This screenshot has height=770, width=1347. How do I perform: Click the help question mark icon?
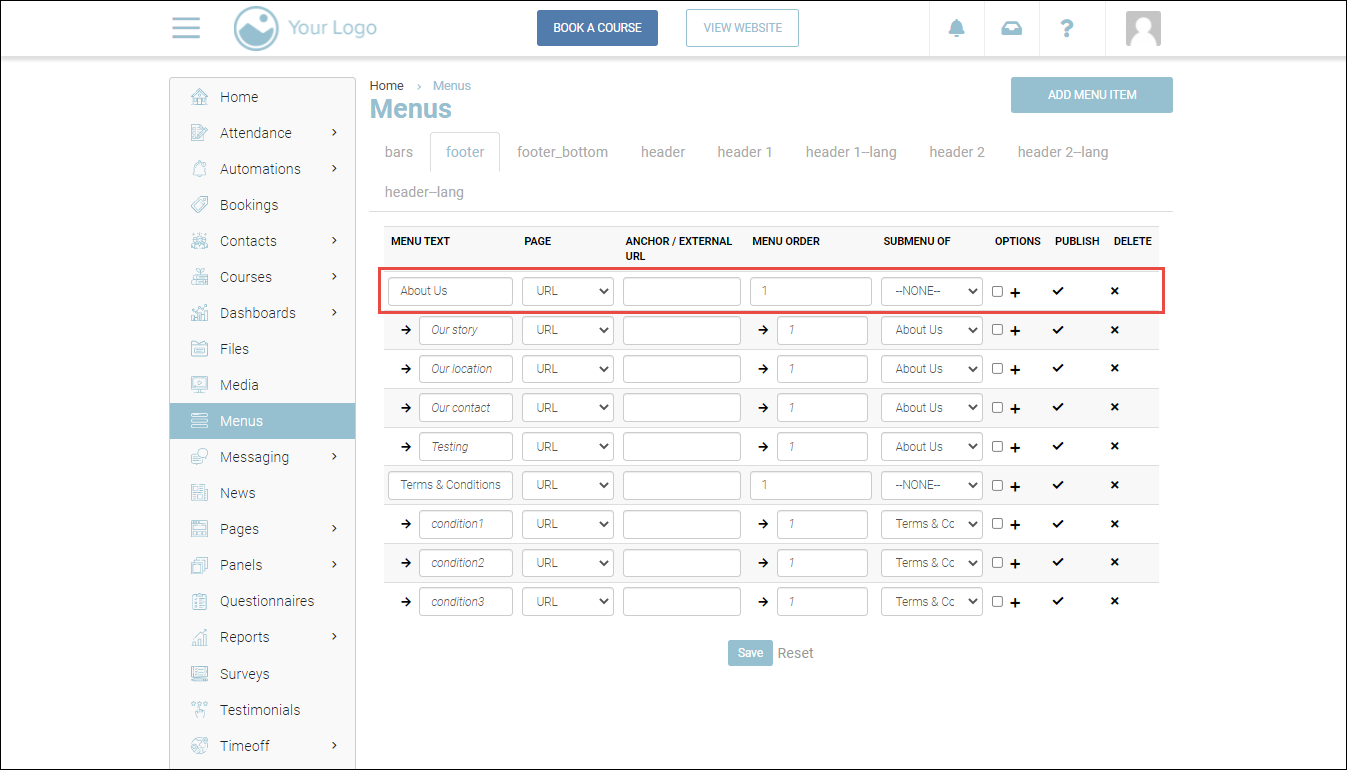click(x=1067, y=28)
